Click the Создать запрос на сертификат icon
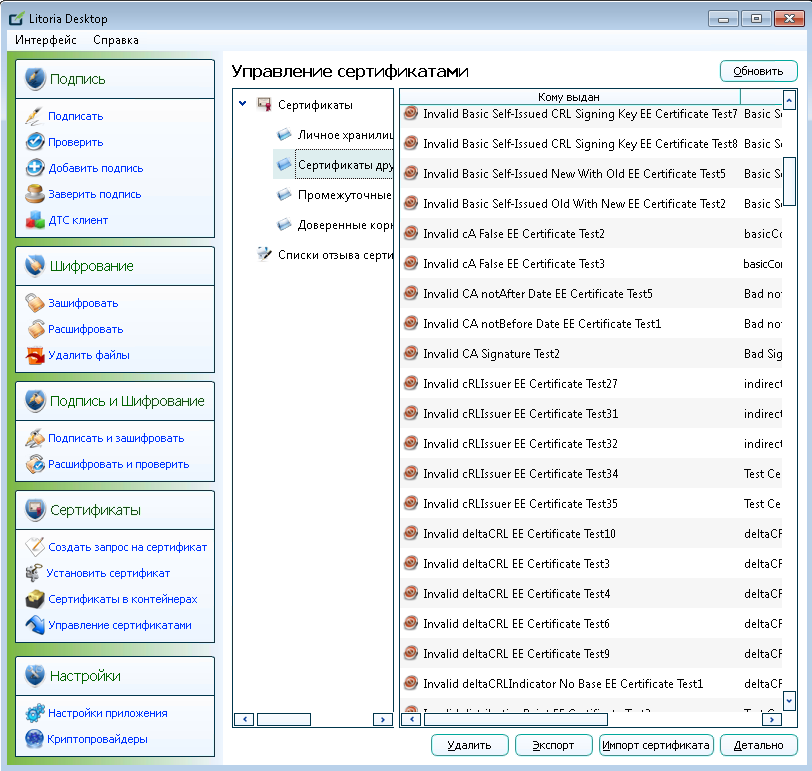This screenshot has height=771, width=812. click(35, 547)
